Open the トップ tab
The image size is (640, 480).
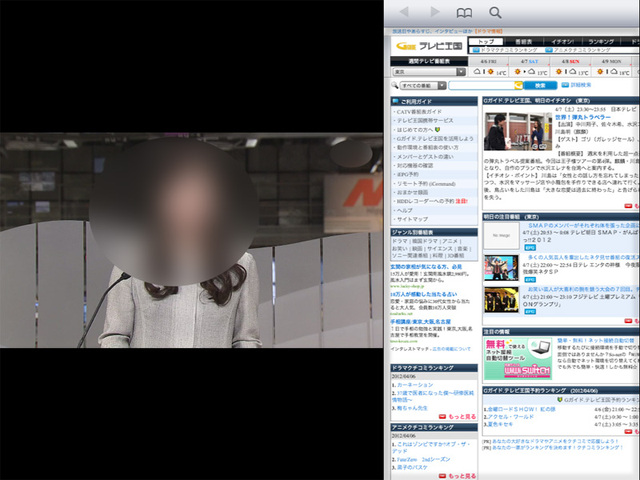pos(486,41)
